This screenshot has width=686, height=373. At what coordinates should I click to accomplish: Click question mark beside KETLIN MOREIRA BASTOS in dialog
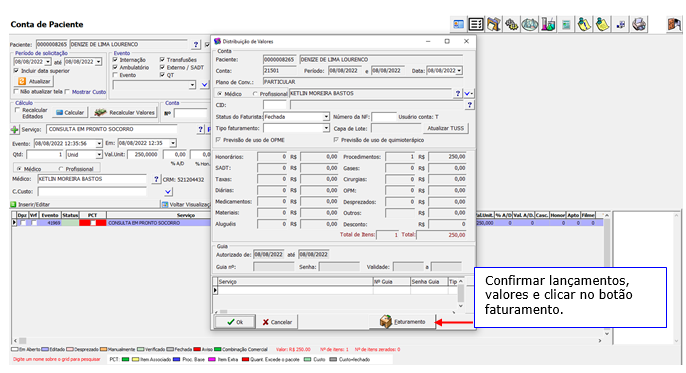click(x=458, y=94)
